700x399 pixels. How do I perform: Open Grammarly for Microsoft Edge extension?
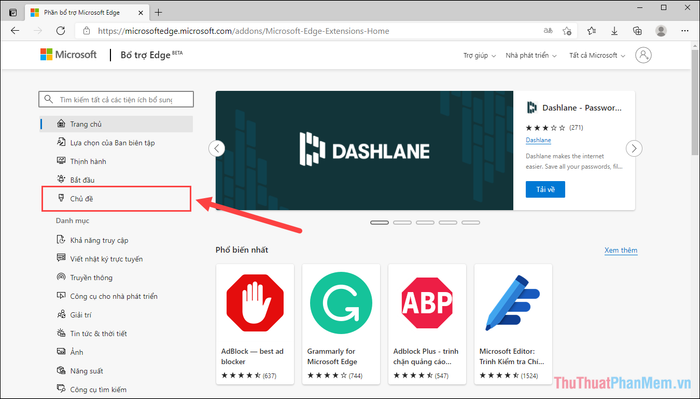coord(341,324)
